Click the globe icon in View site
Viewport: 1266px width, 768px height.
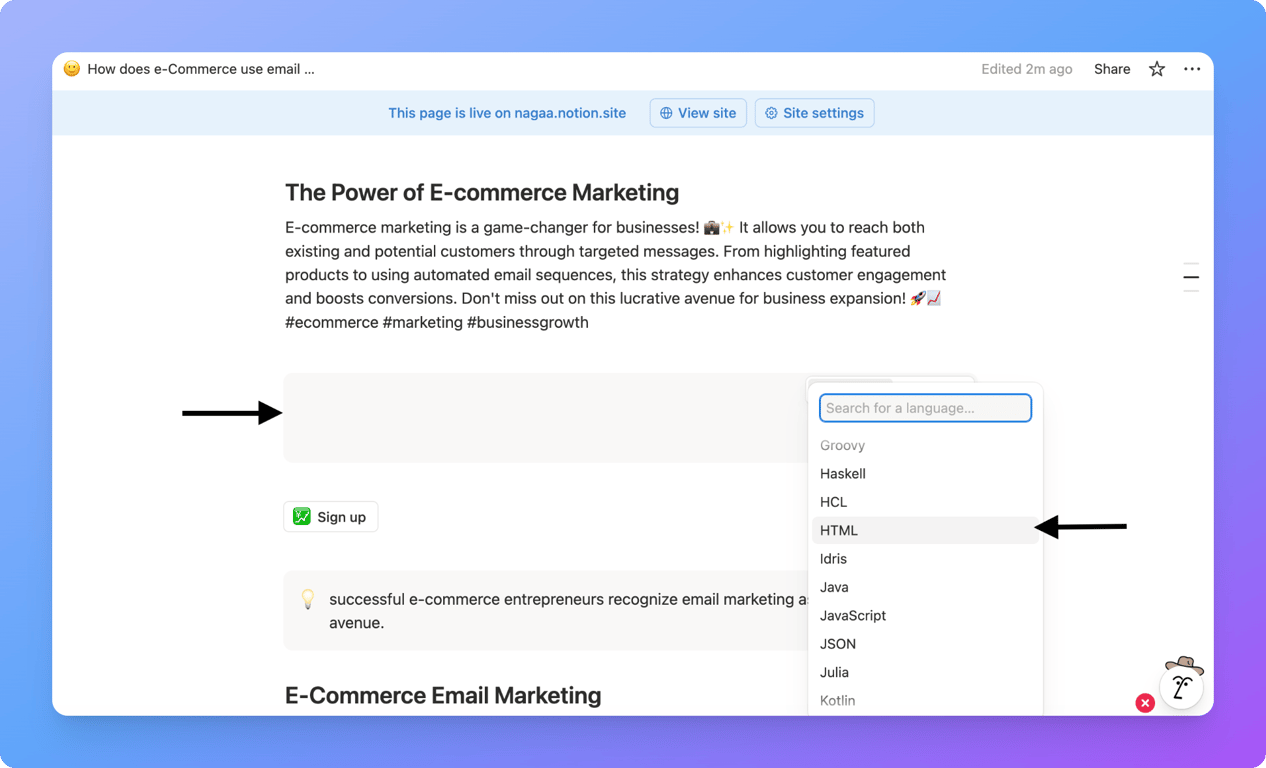(x=666, y=113)
